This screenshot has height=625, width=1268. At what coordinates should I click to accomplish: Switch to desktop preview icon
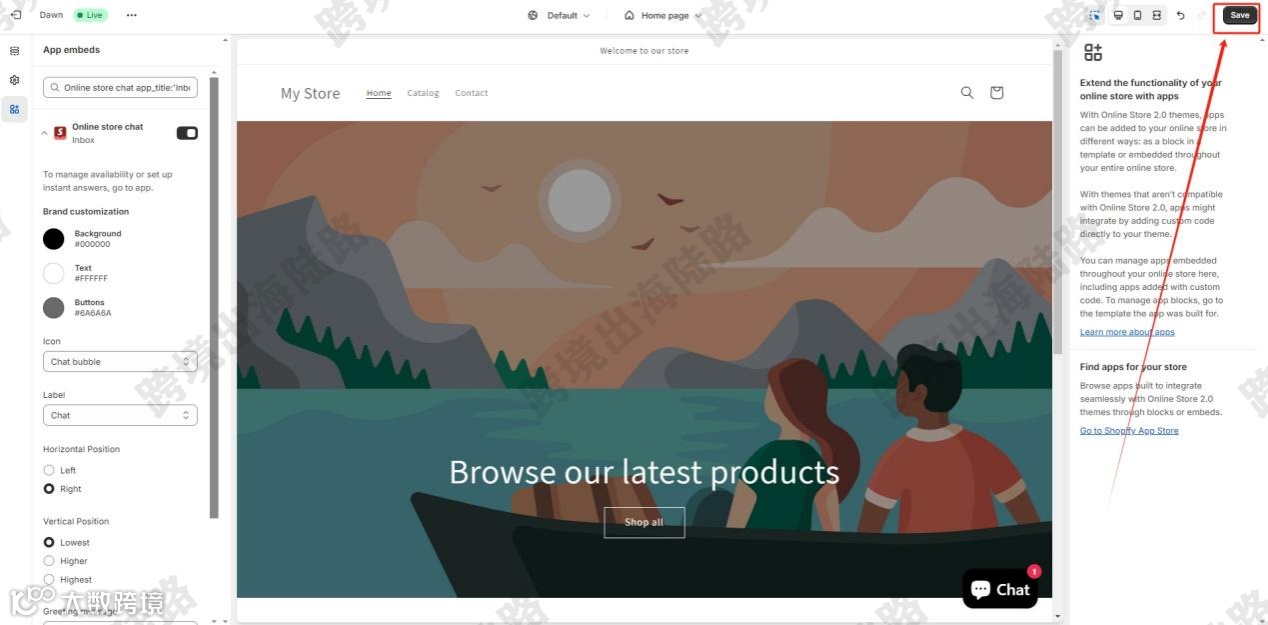[x=1118, y=15]
